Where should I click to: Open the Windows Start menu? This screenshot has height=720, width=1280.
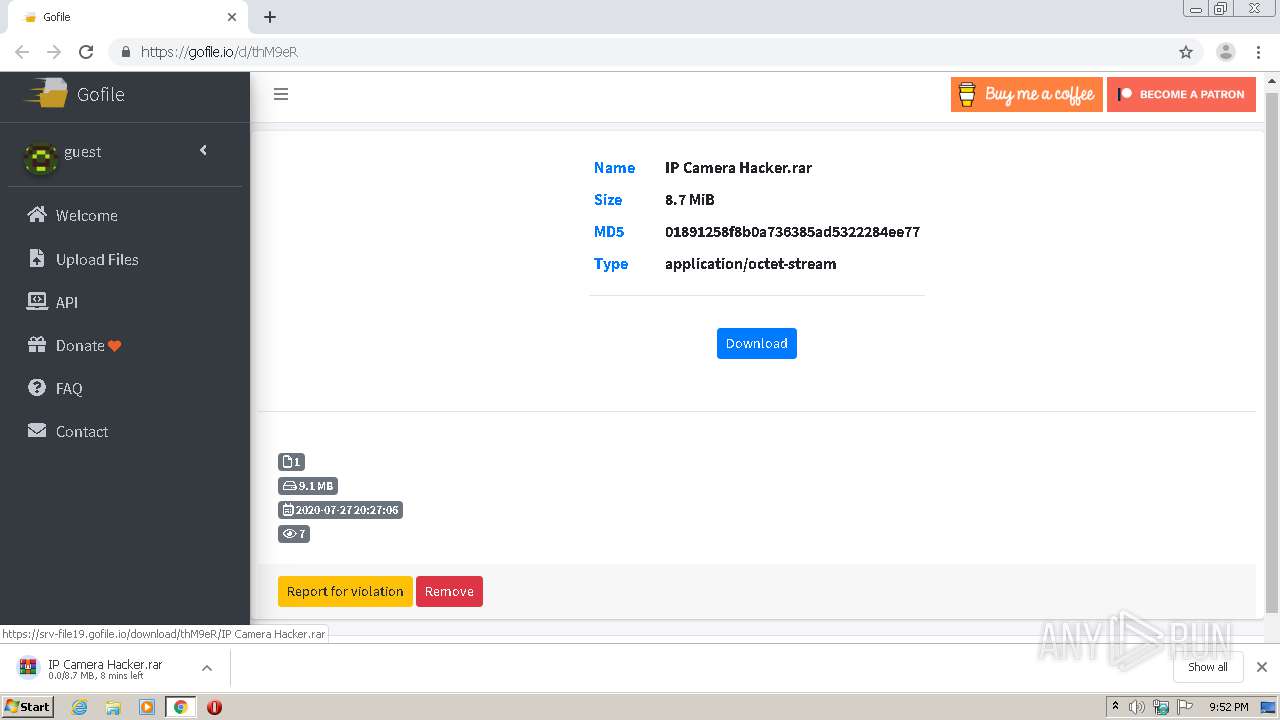pos(28,706)
